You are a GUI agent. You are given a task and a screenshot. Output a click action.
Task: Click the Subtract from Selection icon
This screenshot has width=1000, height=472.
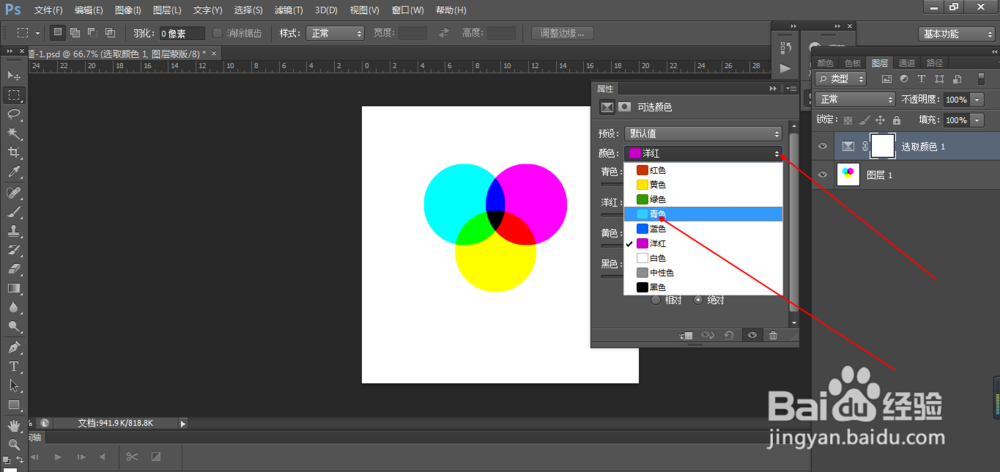tap(92, 33)
